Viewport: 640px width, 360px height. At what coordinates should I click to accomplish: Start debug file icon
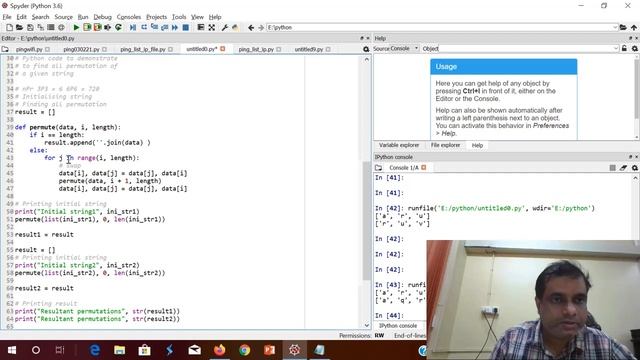click(x=133, y=27)
